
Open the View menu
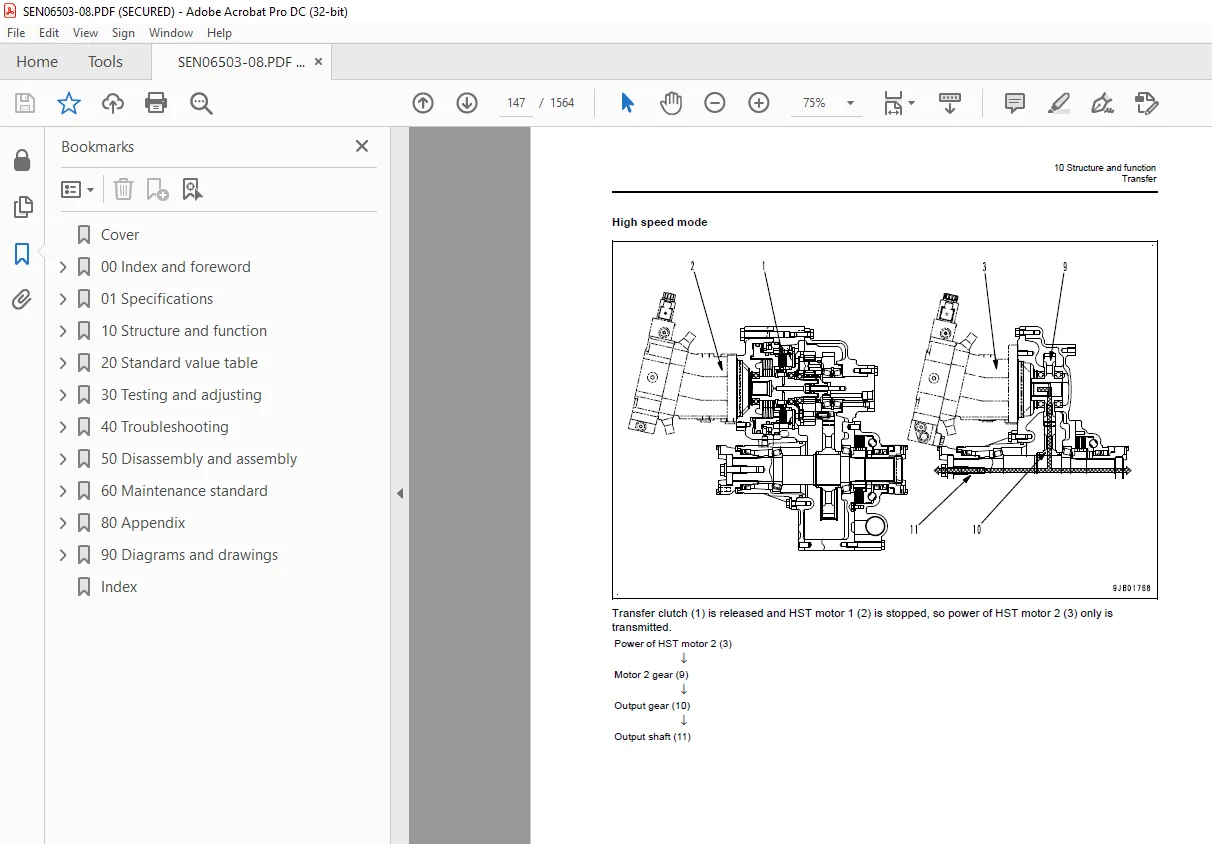pos(86,33)
